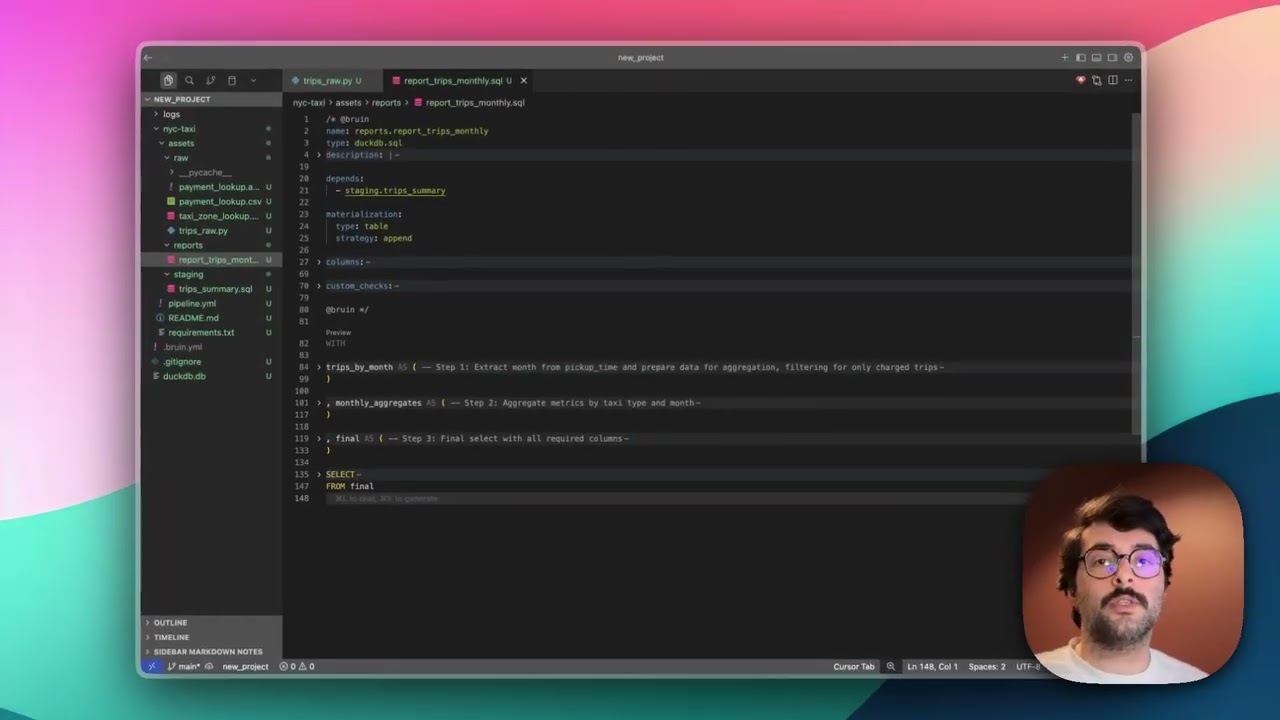Open errors and warnings count in status bar
The width and height of the screenshot is (1280, 720).
297,666
